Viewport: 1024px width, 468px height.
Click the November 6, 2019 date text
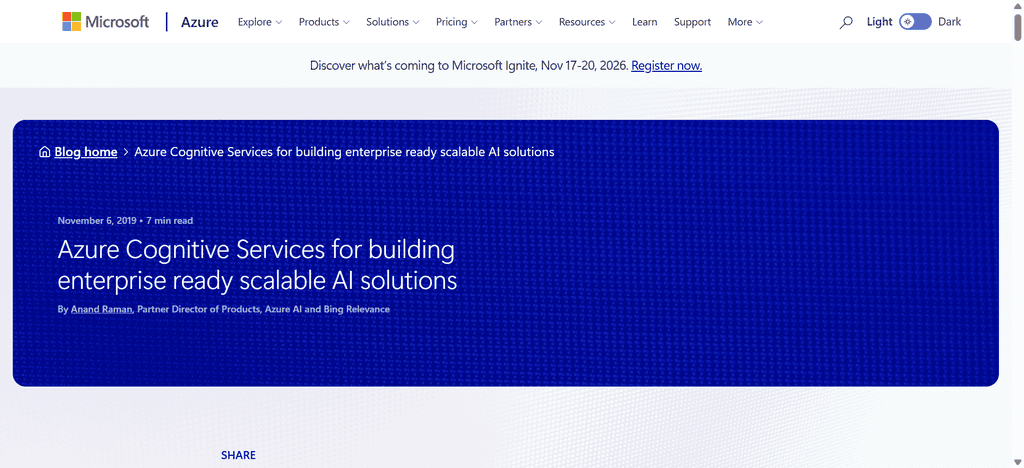click(x=97, y=221)
